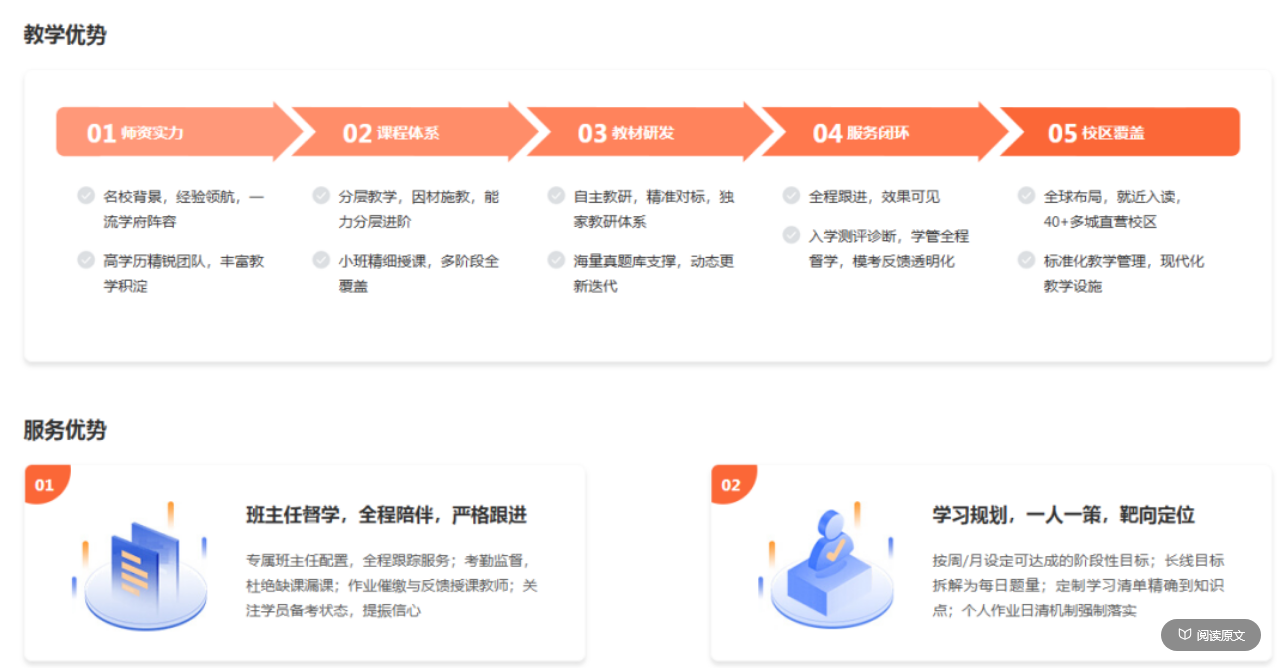Click the title 班主任督学，全程陪伴，严格跟进
1281x668 pixels.
coord(386,515)
